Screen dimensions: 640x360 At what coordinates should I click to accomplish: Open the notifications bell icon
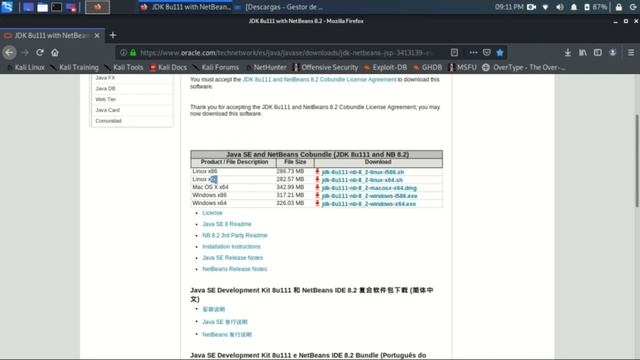pos(573,7)
